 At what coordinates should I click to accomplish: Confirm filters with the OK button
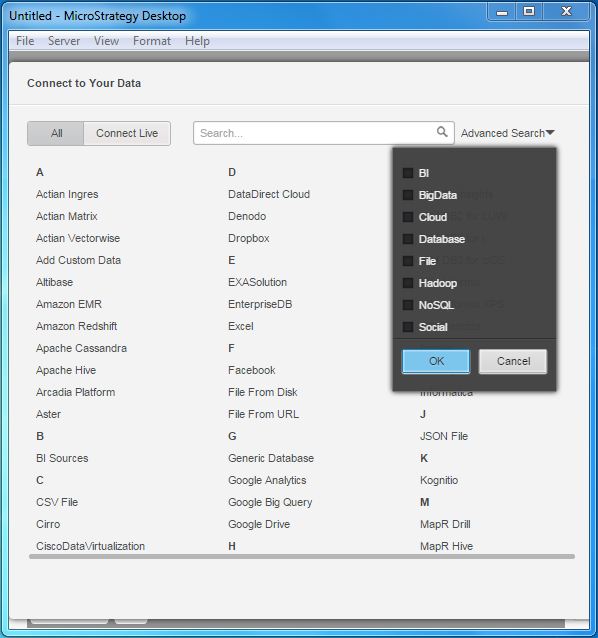point(436,361)
